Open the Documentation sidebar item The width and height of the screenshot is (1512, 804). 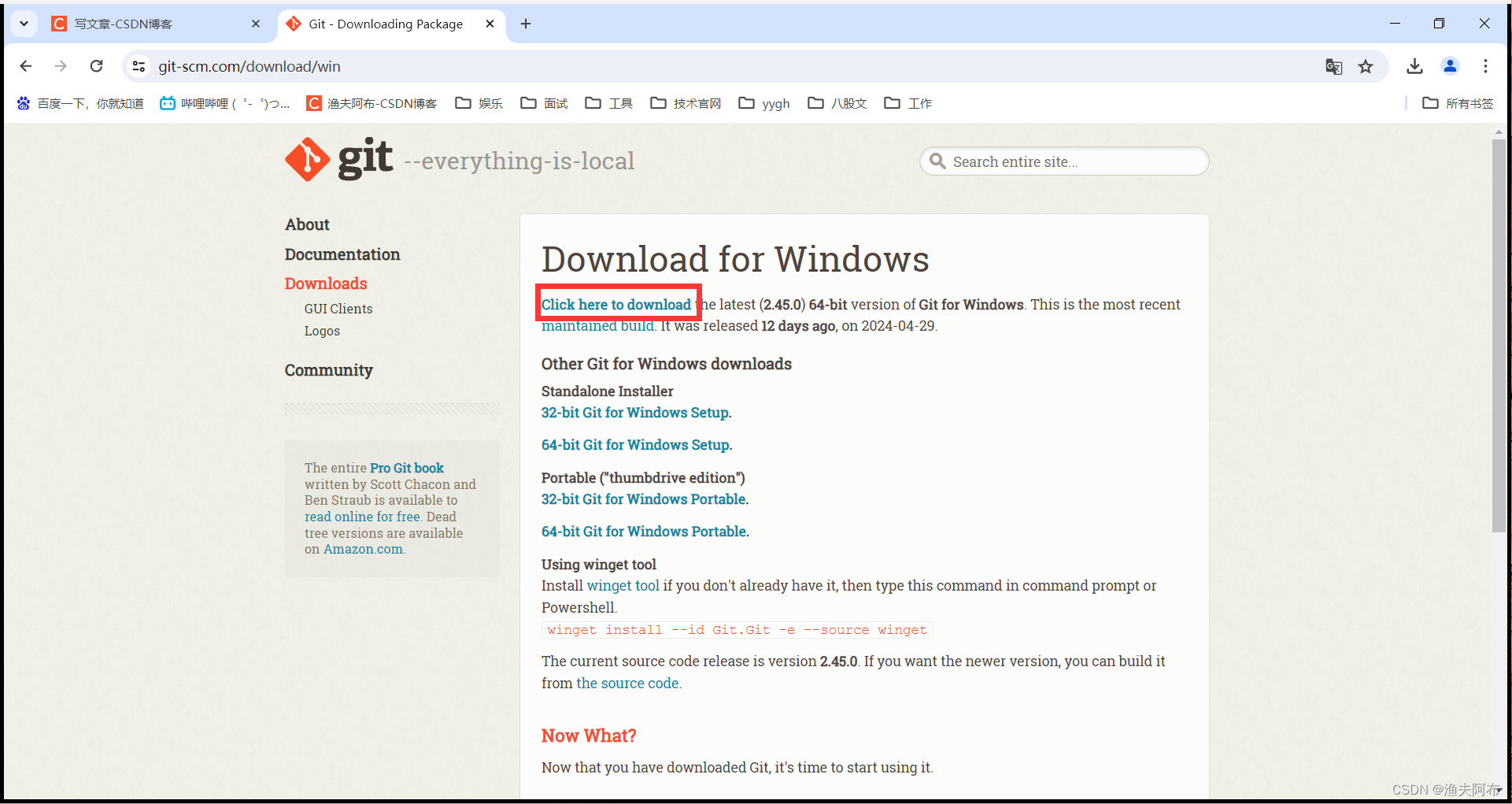point(342,254)
